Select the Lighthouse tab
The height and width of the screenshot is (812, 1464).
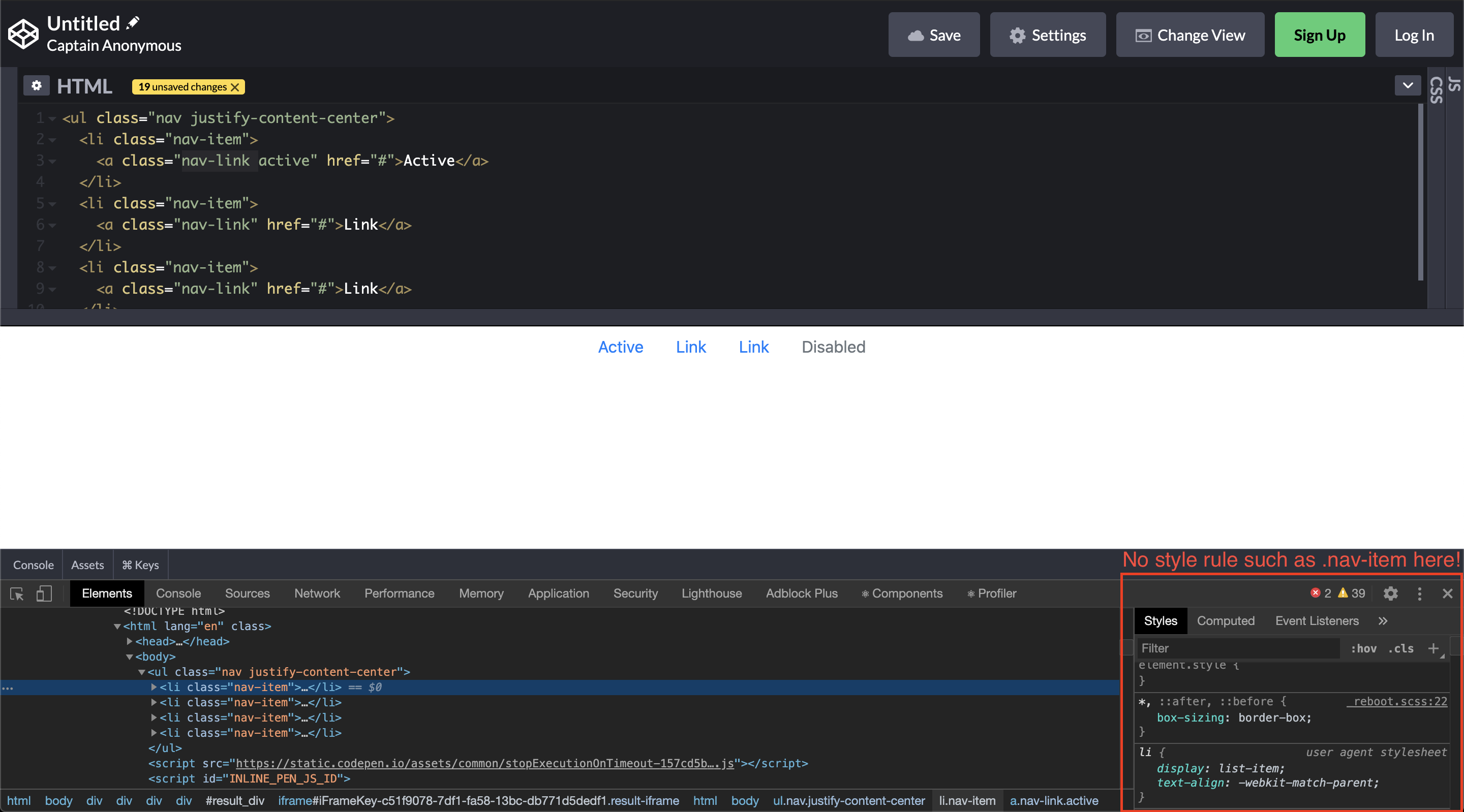(x=712, y=593)
